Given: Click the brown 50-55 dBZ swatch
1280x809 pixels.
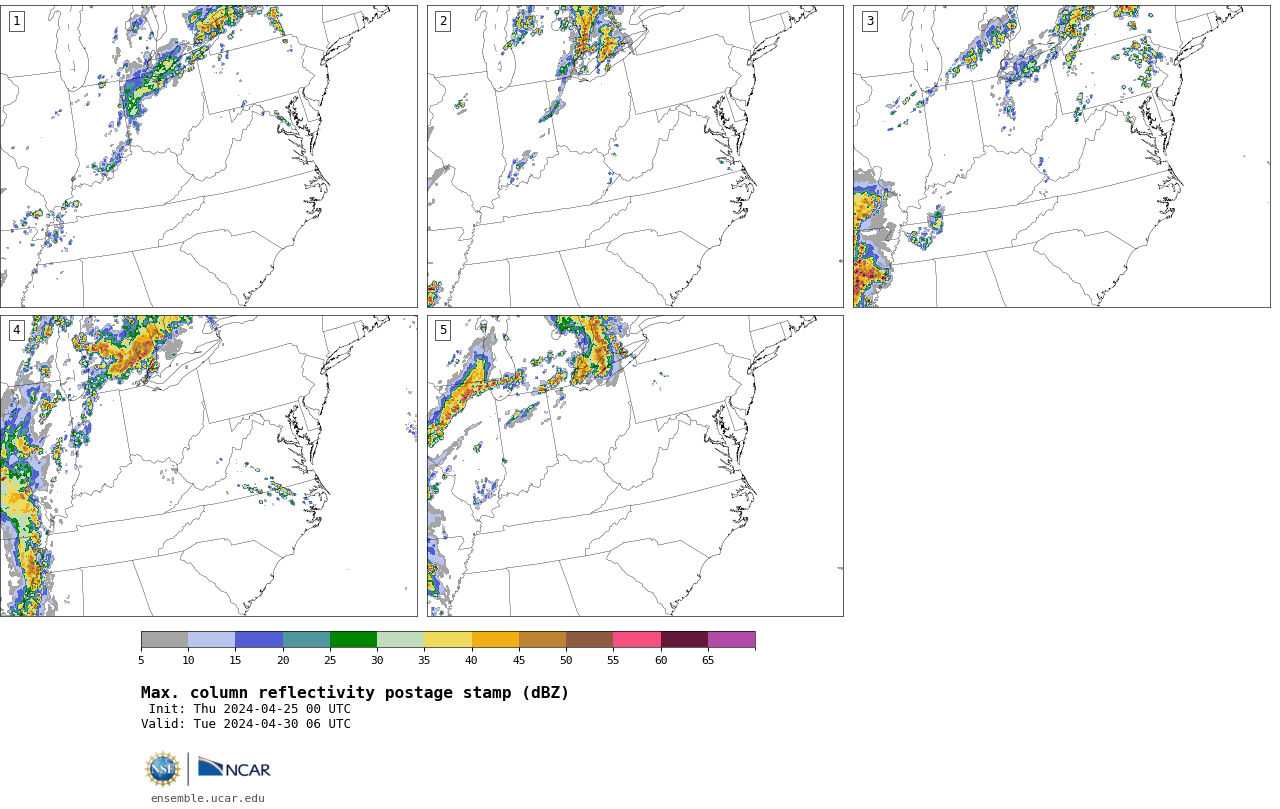Looking at the screenshot, I should [589, 640].
